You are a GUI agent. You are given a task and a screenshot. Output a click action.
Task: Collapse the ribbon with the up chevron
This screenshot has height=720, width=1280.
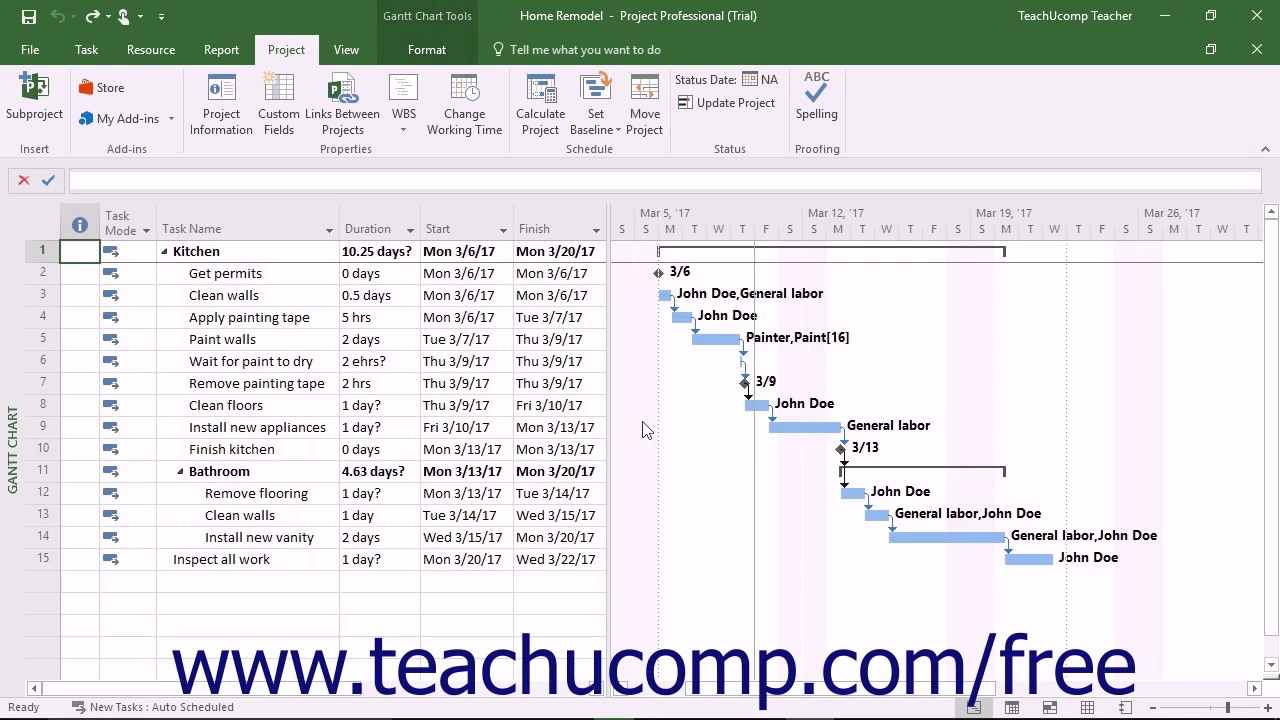coord(1265,149)
